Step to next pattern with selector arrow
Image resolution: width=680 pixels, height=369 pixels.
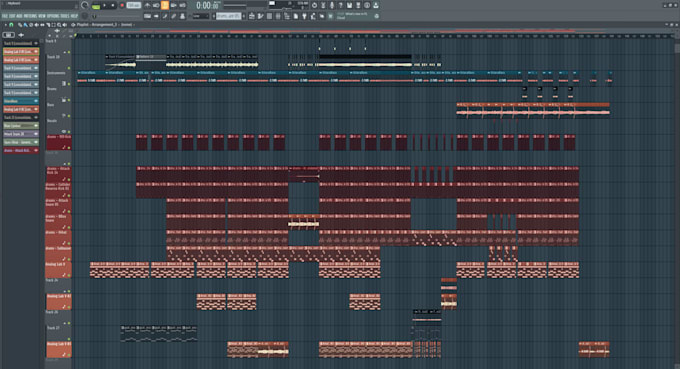pyautogui.click(x=243, y=16)
